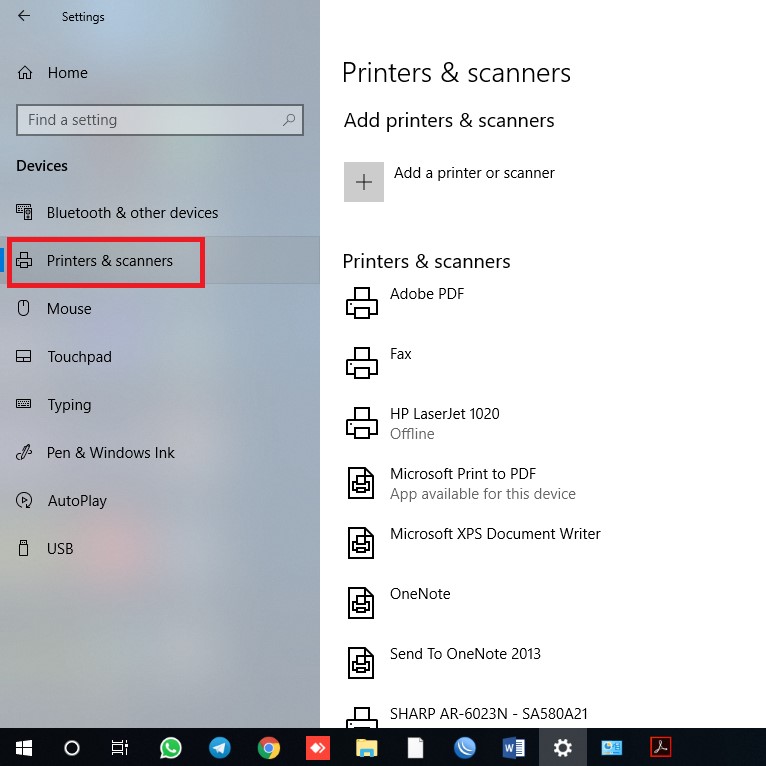Select Microsoft XPS Document Writer
Screen dimensions: 766x766
pyautogui.click(x=495, y=533)
